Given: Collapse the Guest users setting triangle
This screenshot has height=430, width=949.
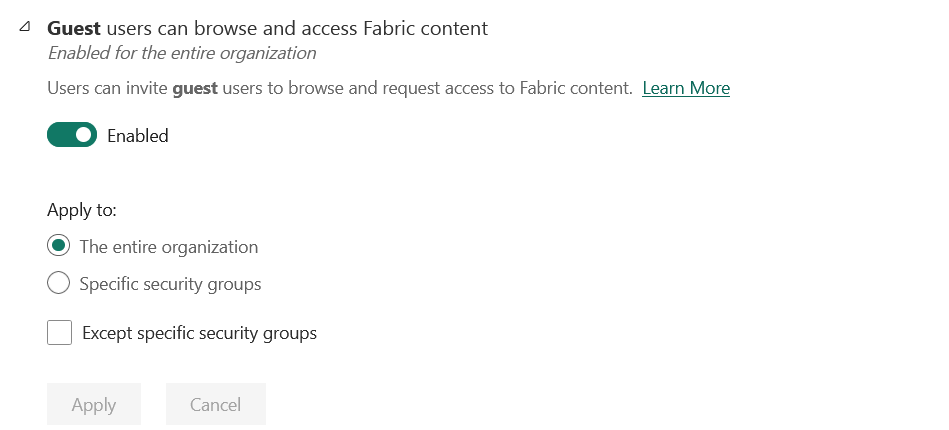Looking at the screenshot, I should [25, 28].
